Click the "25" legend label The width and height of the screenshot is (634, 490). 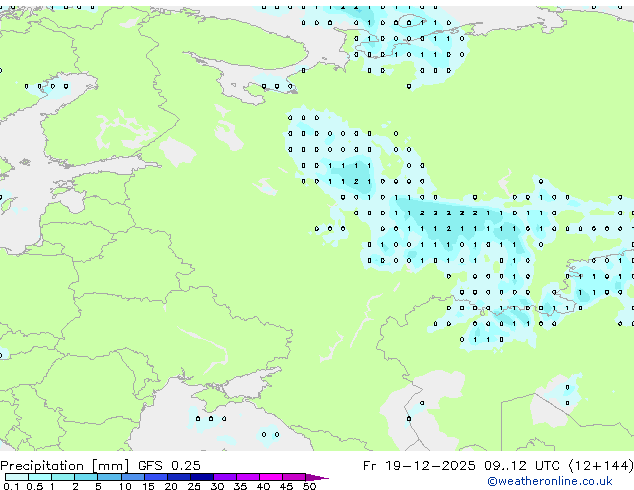194,486
